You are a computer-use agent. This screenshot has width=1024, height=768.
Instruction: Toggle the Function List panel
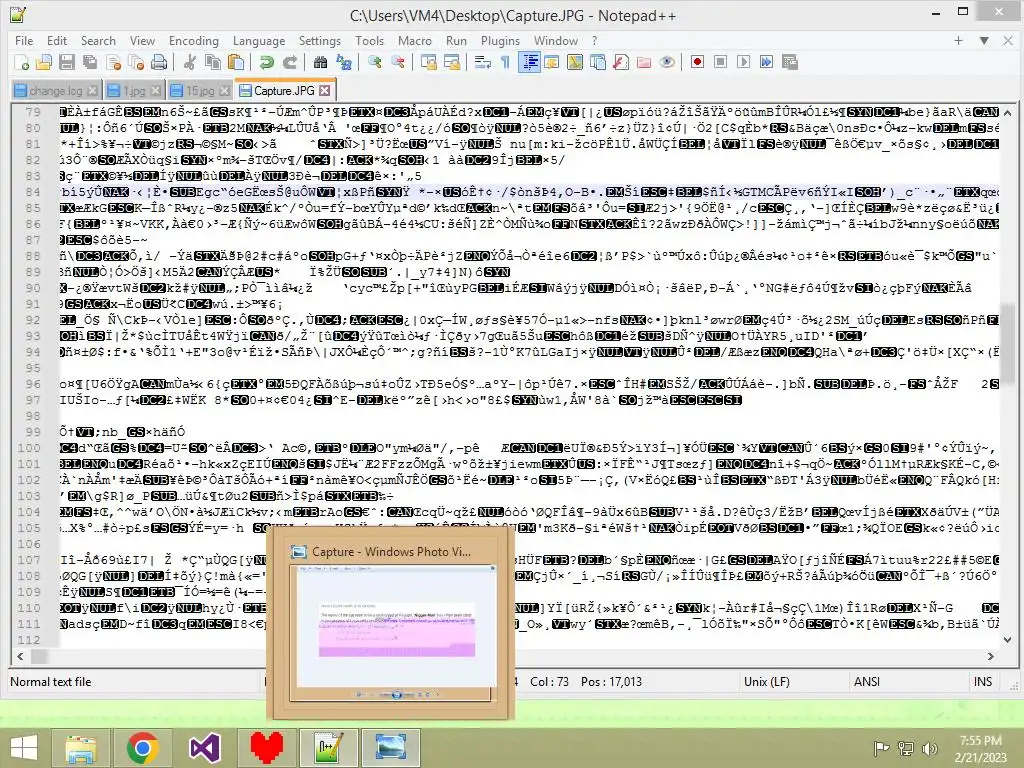(620, 63)
